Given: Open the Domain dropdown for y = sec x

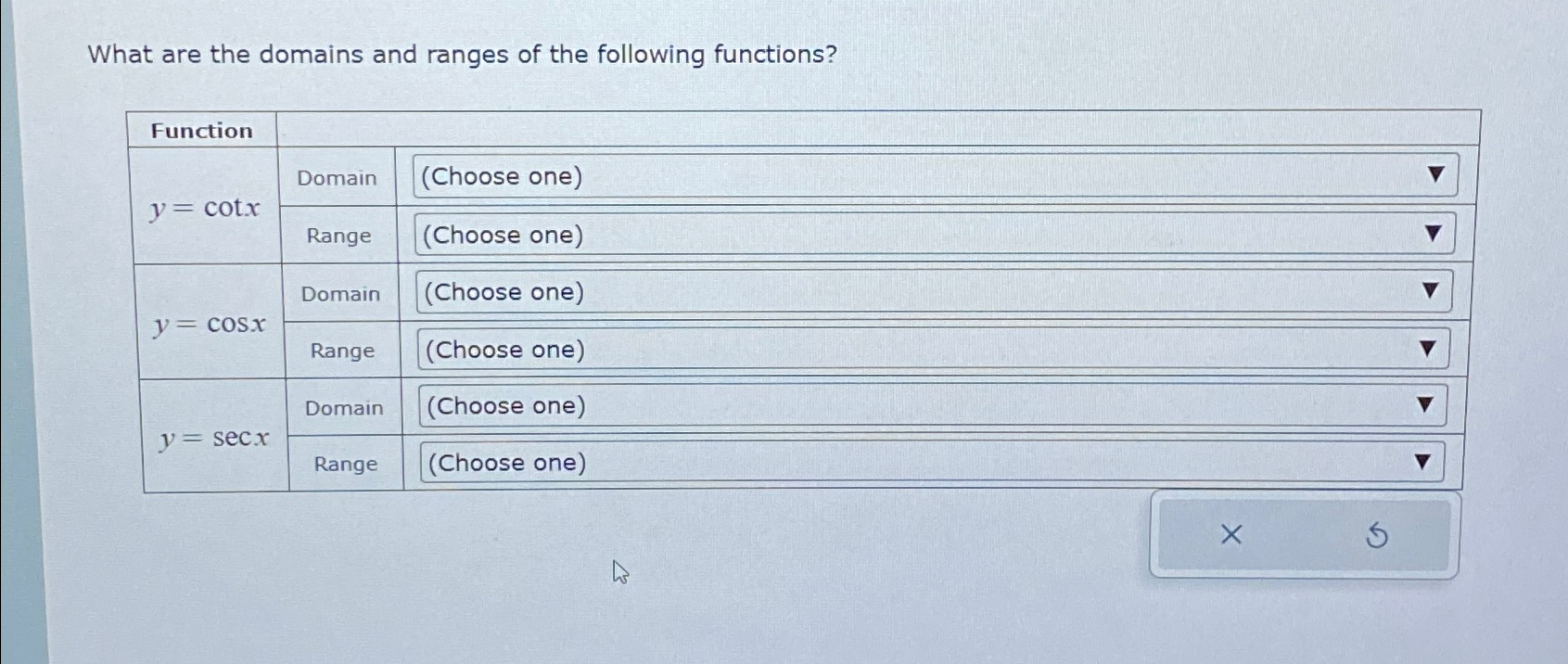Looking at the screenshot, I should 927,405.
